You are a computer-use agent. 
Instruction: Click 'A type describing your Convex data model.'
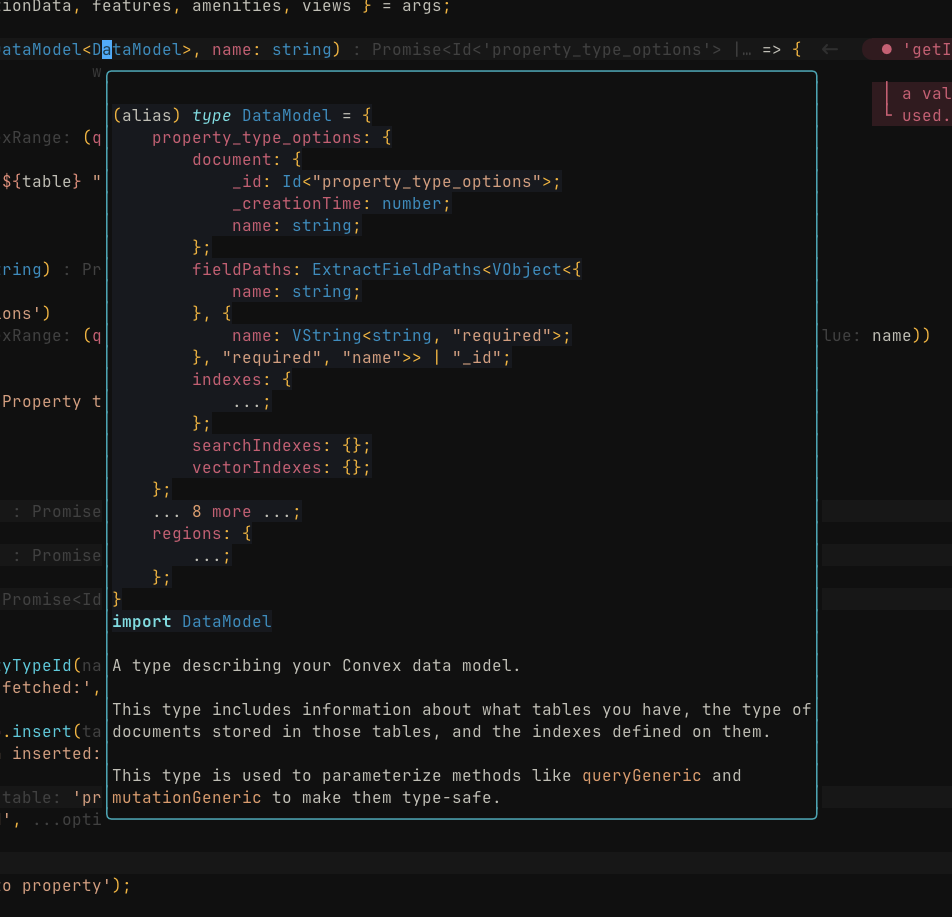(x=316, y=666)
